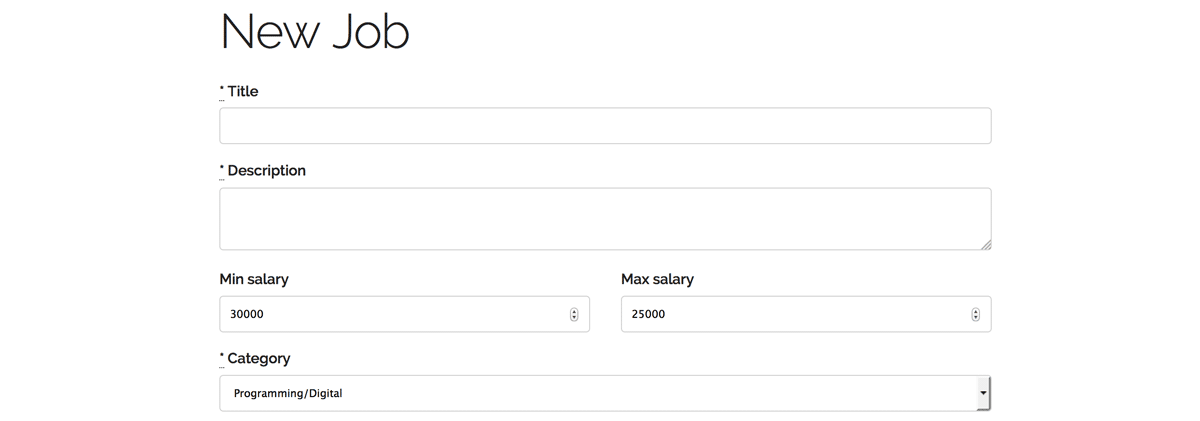The width and height of the screenshot is (1200, 421).
Task: Click the Category dropdown arrow button
Action: coord(983,393)
